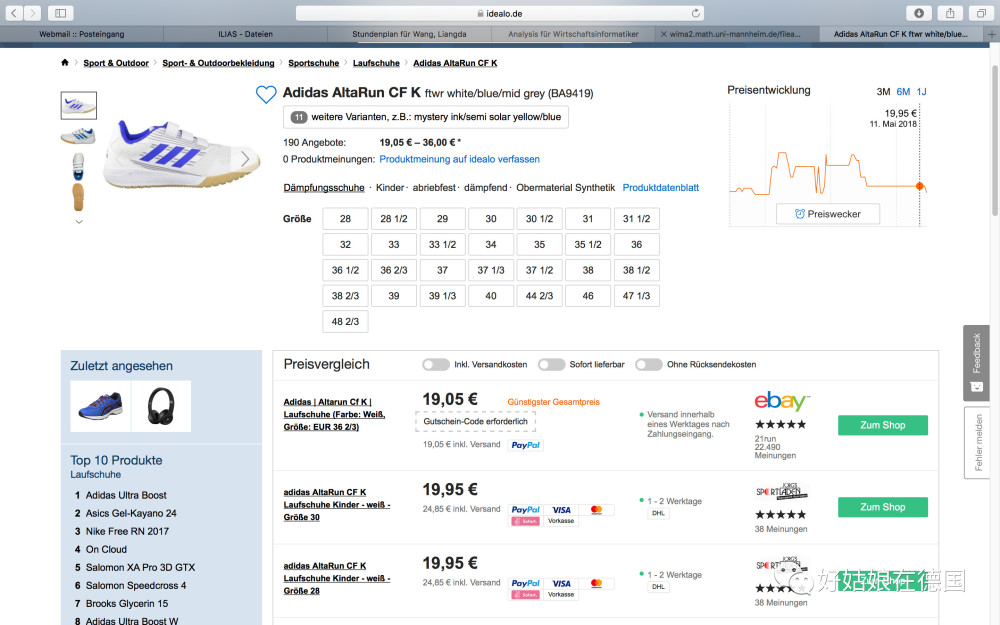The height and width of the screenshot is (625, 1000).
Task: Go forward with Safari forward arrow
Action: 33,13
